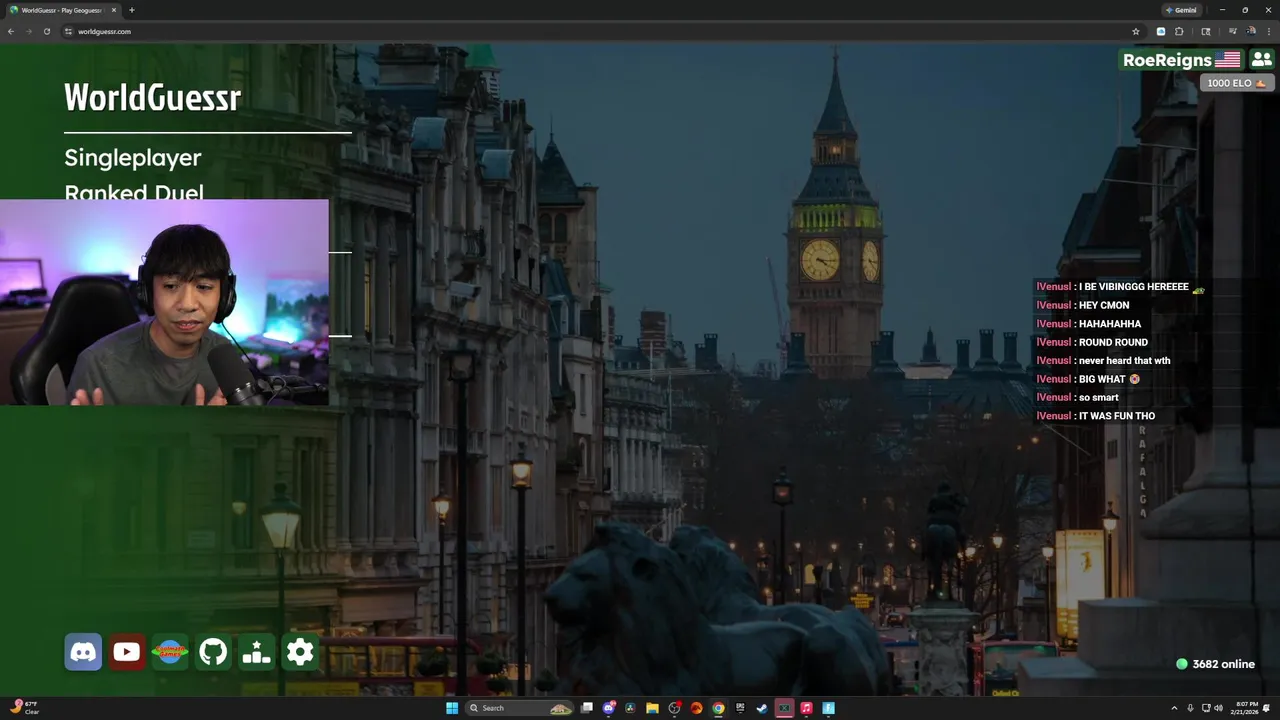Reload the worldguessr.com page
Viewport: 1280px width, 720px height.
pyautogui.click(x=46, y=31)
